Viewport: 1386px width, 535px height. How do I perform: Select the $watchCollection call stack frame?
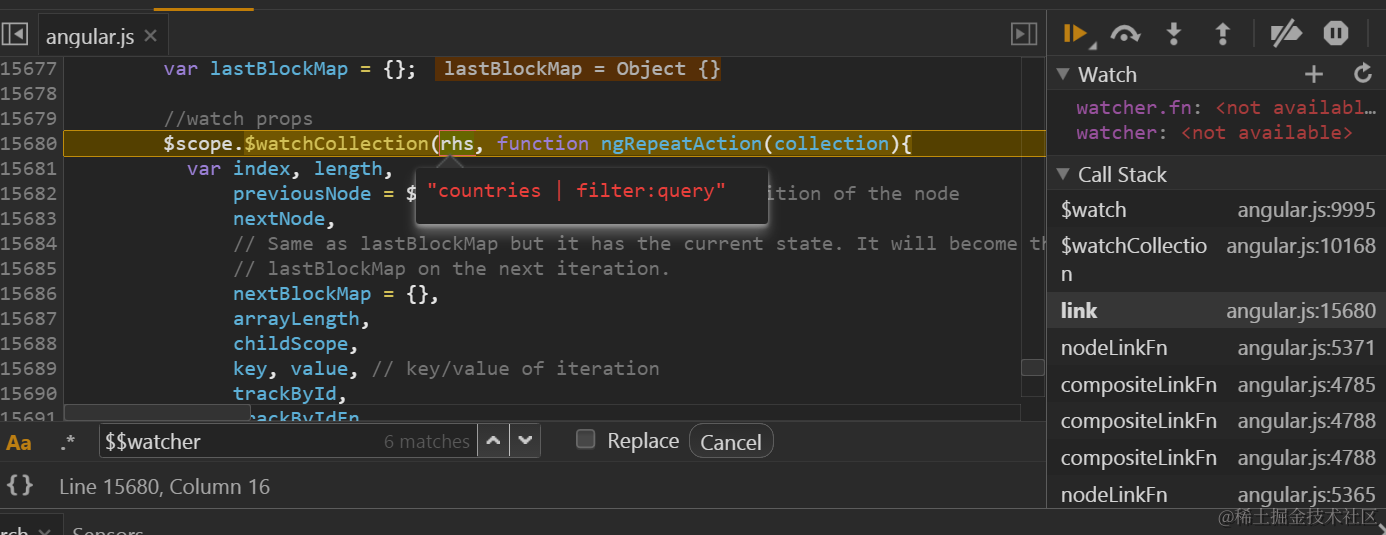[1216, 259]
